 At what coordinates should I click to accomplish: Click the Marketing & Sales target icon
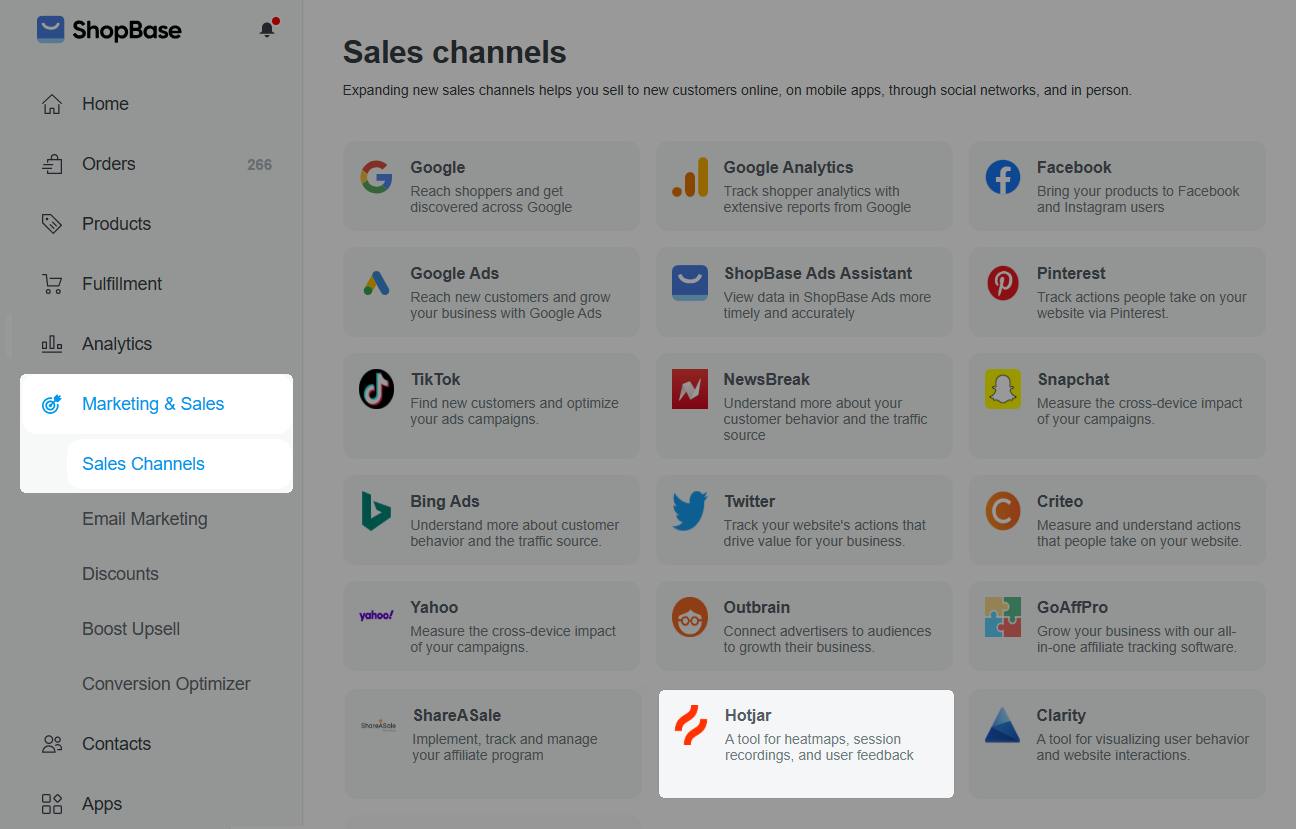pyautogui.click(x=52, y=404)
